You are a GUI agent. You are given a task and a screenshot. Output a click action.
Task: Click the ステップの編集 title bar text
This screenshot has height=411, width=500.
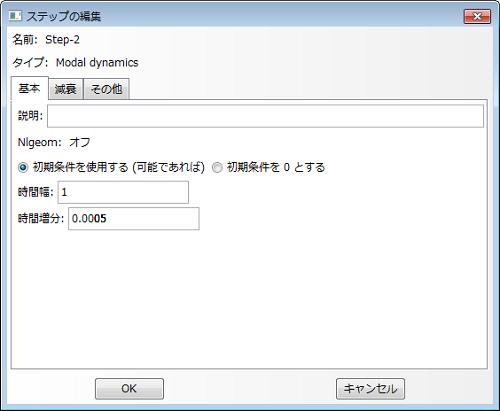(x=63, y=16)
